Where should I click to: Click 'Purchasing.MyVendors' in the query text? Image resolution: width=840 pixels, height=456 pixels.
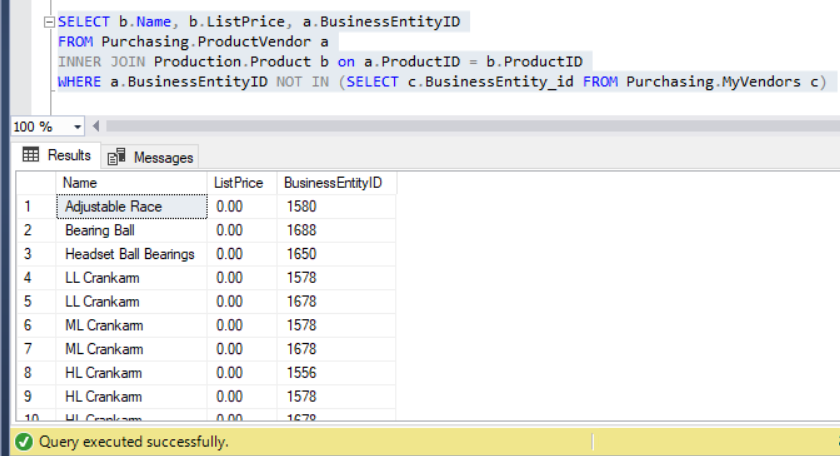pyautogui.click(x=713, y=81)
